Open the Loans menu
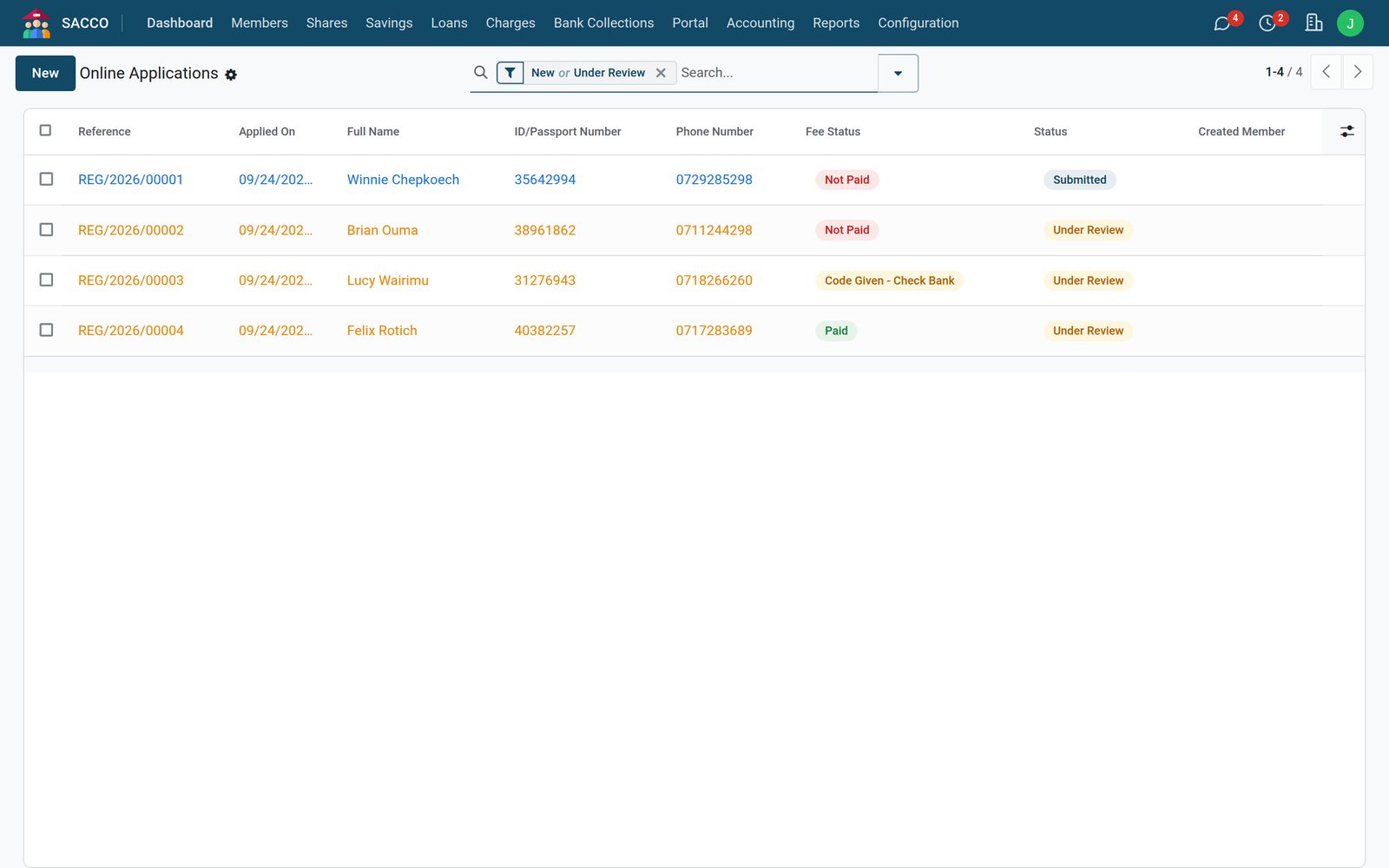 click(449, 23)
